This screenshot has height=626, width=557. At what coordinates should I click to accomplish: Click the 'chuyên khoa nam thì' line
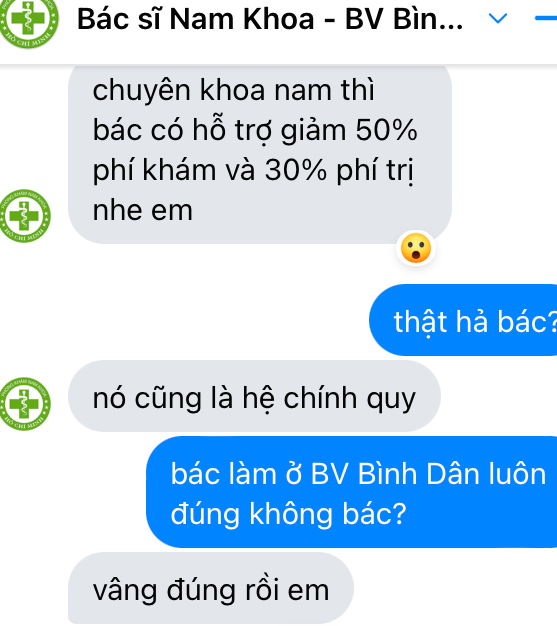(x=234, y=90)
